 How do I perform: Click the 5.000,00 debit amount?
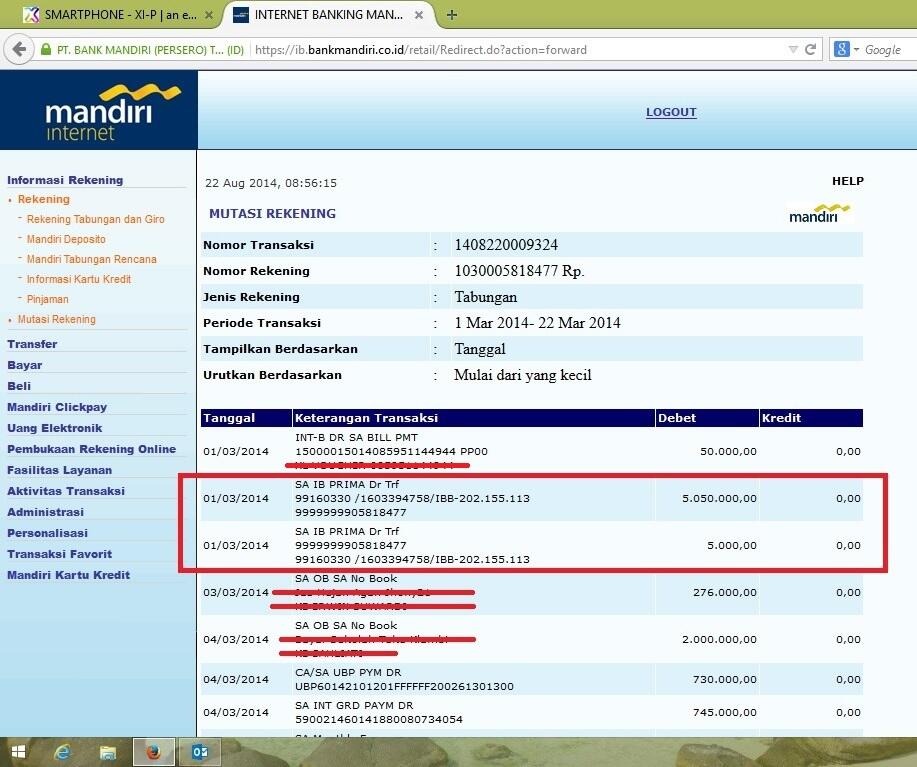(732, 545)
